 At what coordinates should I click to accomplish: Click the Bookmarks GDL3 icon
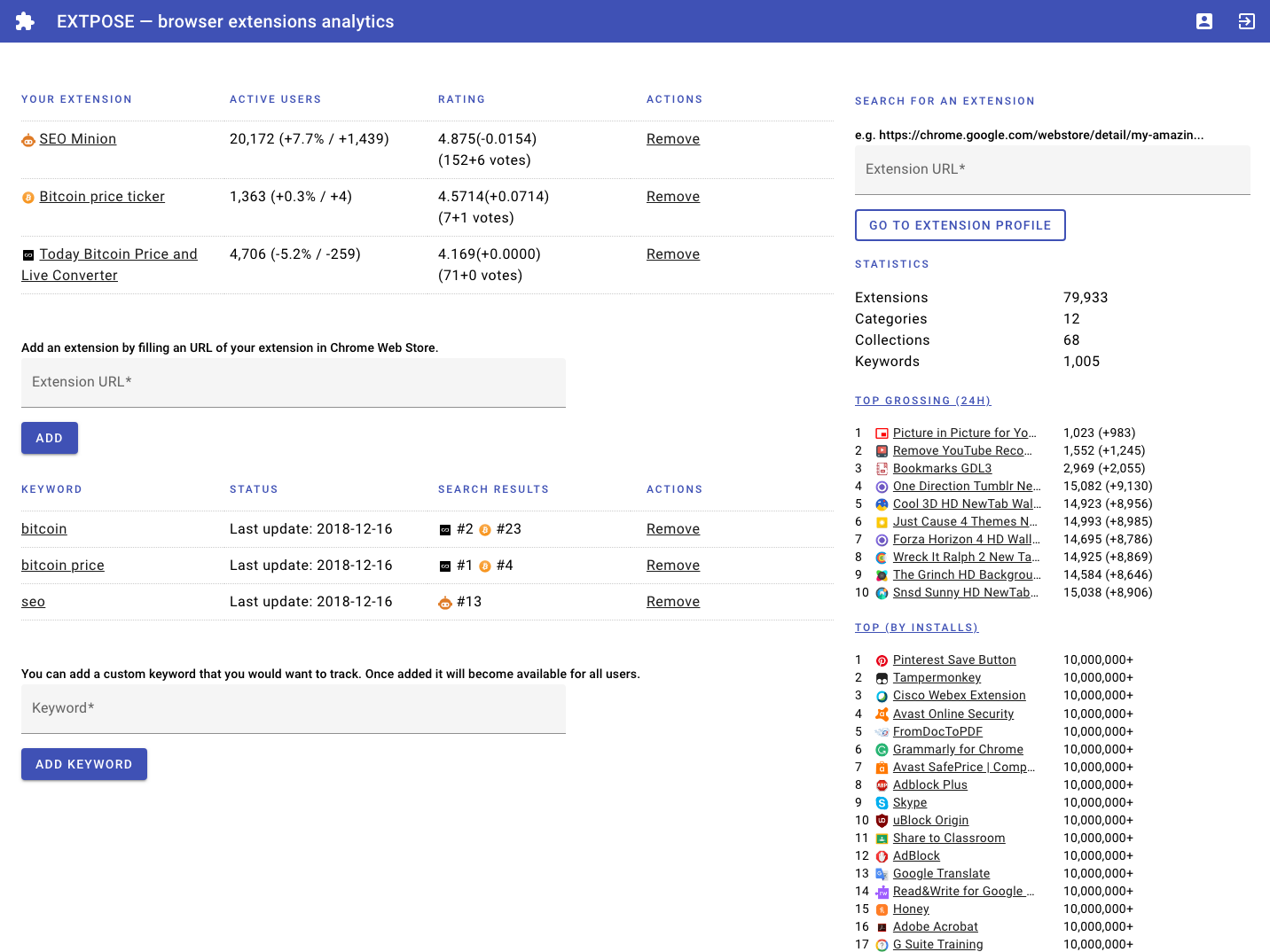[882, 469]
